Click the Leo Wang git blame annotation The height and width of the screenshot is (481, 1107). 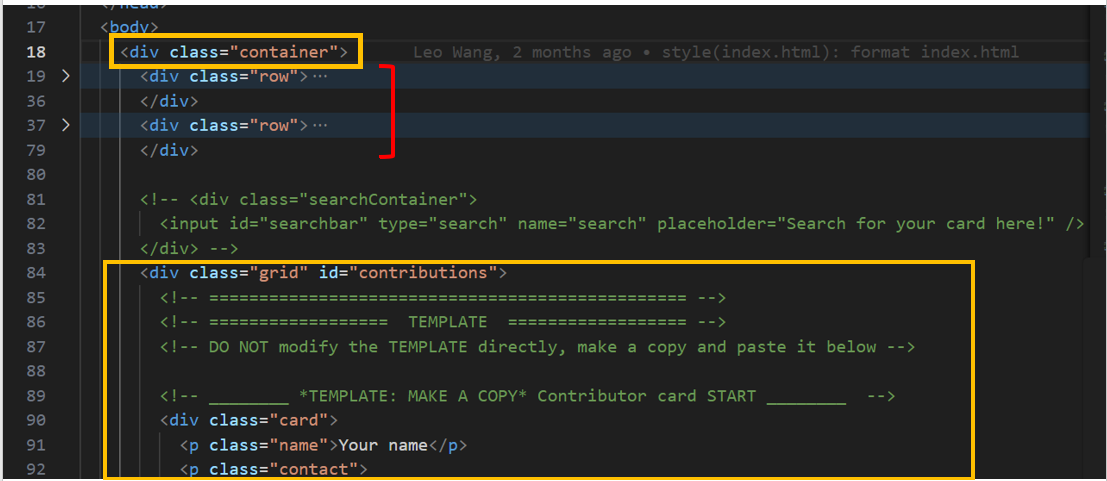pyautogui.click(x=716, y=52)
